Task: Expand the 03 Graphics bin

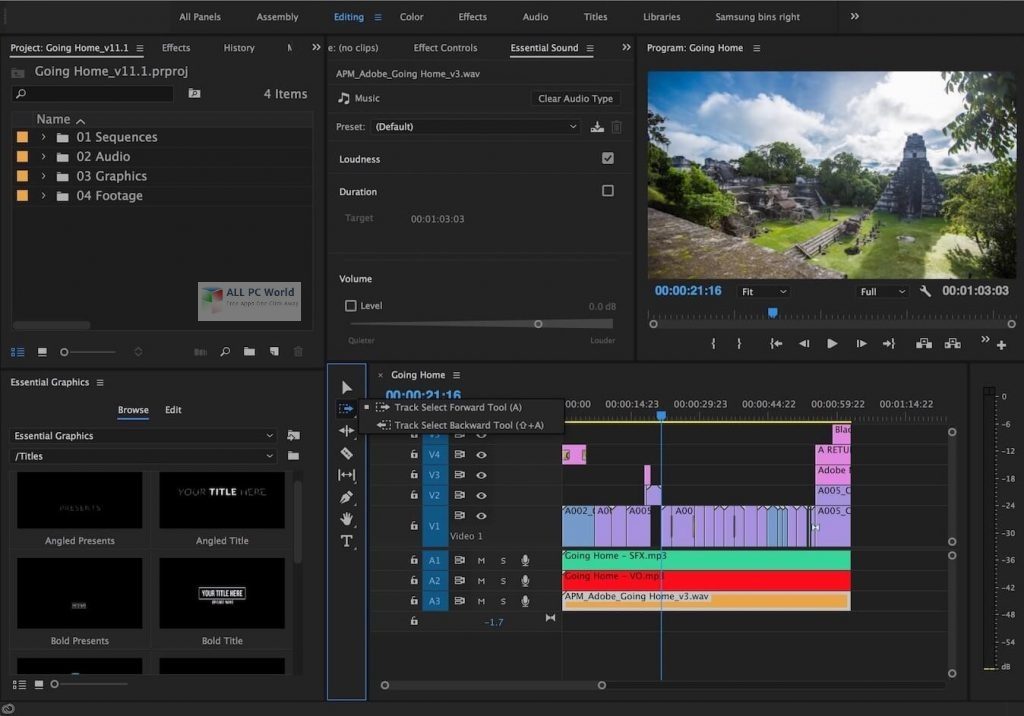Action: tap(43, 176)
